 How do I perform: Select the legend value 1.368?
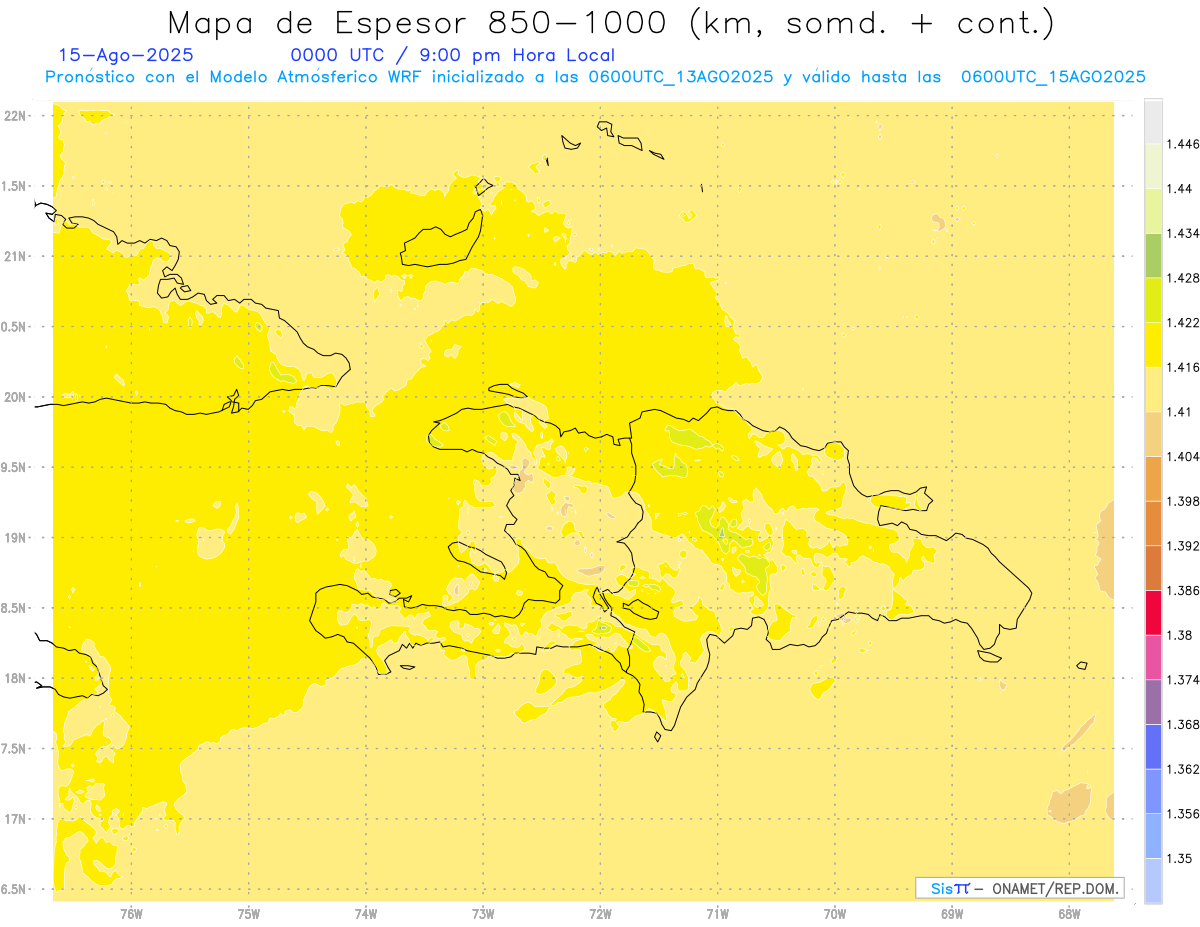pyautogui.click(x=1182, y=724)
